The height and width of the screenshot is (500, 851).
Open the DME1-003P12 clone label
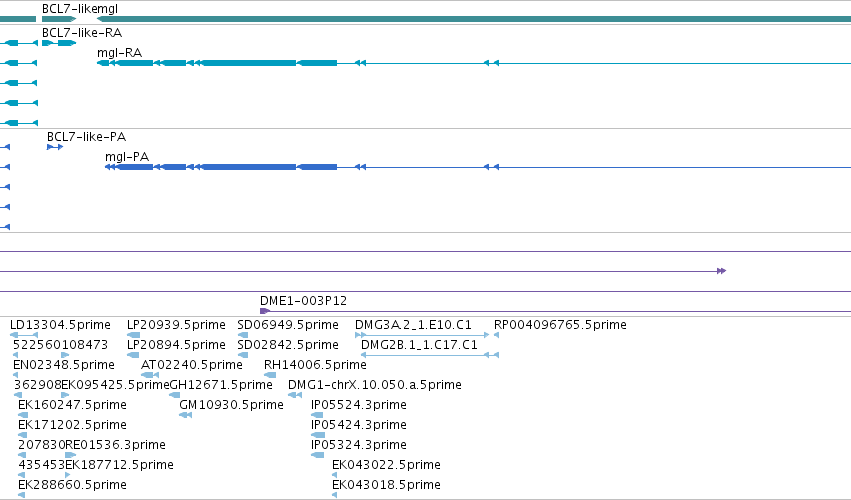pos(303,301)
